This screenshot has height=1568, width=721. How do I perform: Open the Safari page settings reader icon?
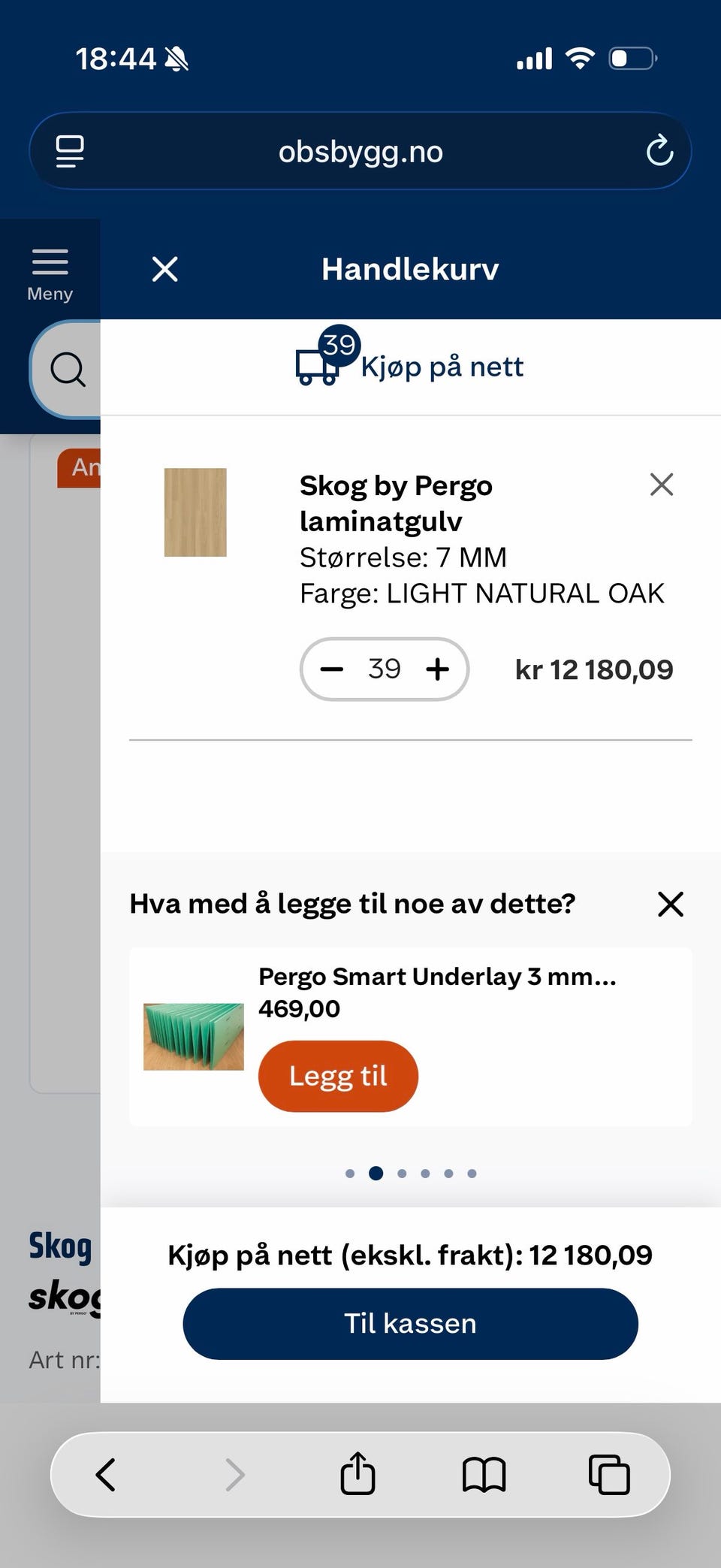70,151
